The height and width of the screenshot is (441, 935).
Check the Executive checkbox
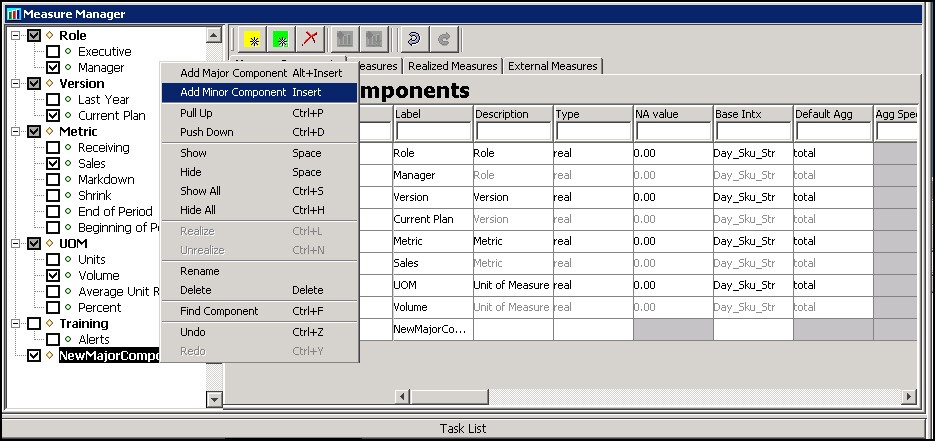point(53,52)
